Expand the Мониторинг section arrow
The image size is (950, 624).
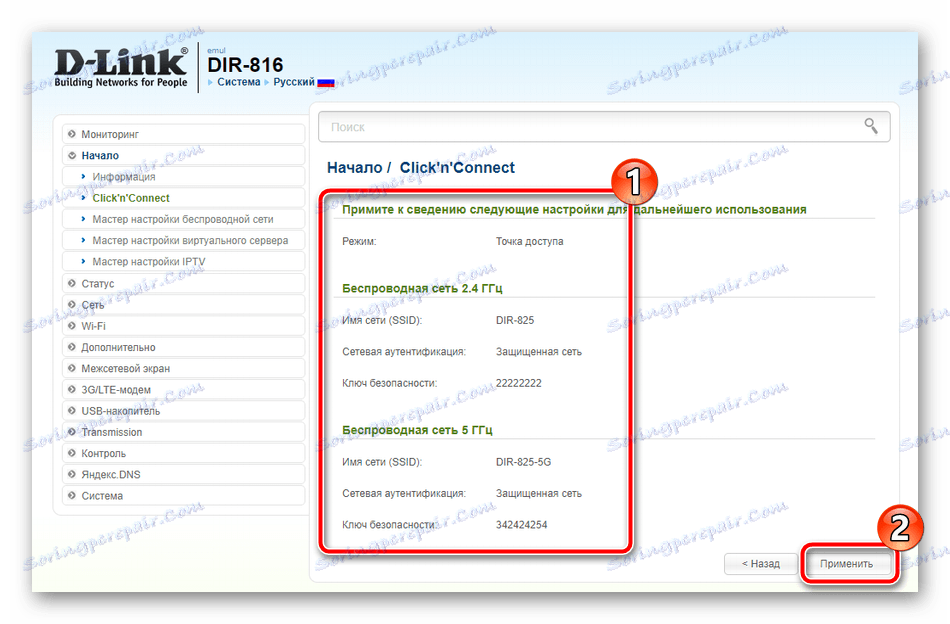click(x=72, y=134)
